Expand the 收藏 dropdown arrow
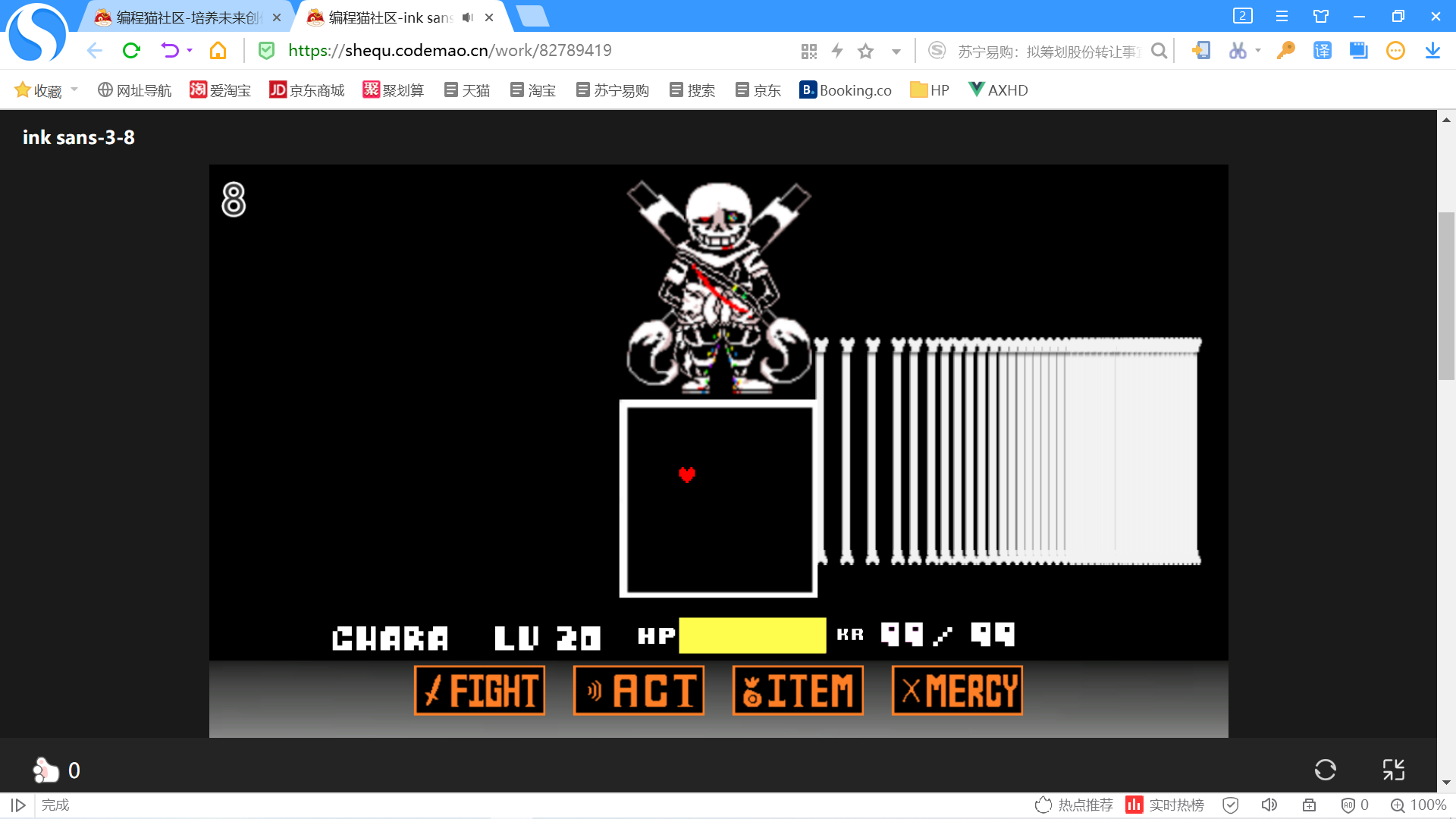 74,89
